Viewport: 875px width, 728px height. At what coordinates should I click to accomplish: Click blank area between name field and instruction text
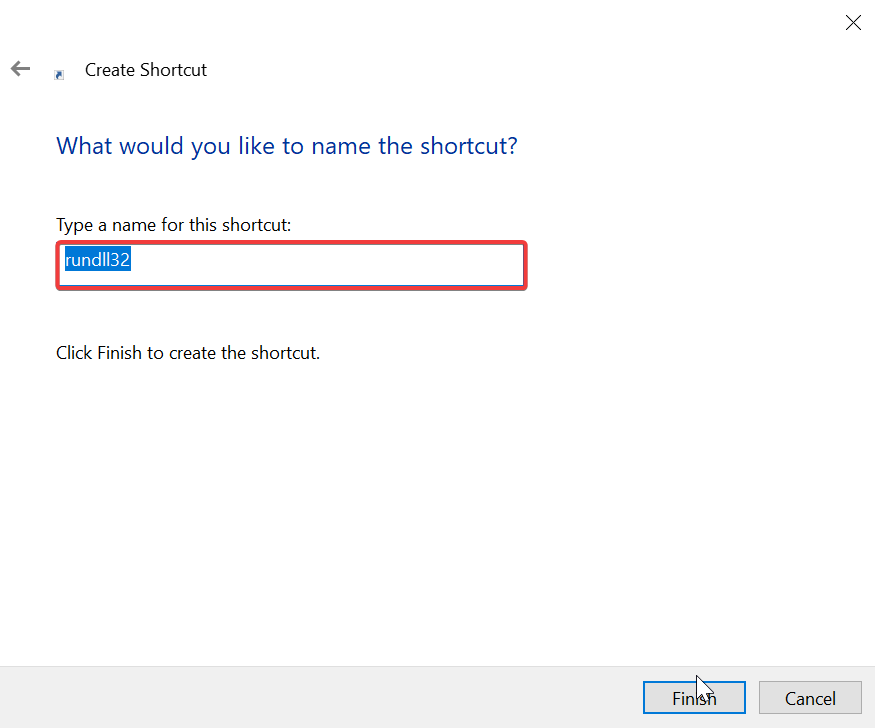(300, 318)
